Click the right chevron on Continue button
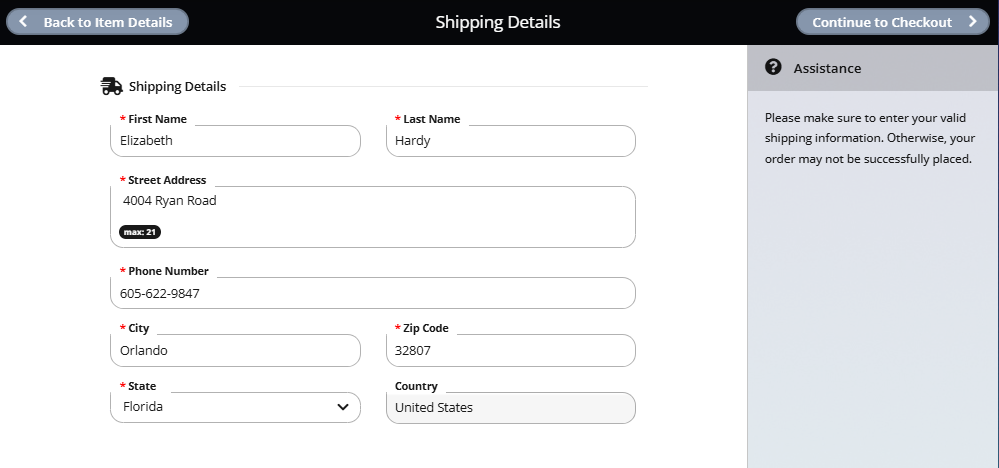 tap(972, 22)
